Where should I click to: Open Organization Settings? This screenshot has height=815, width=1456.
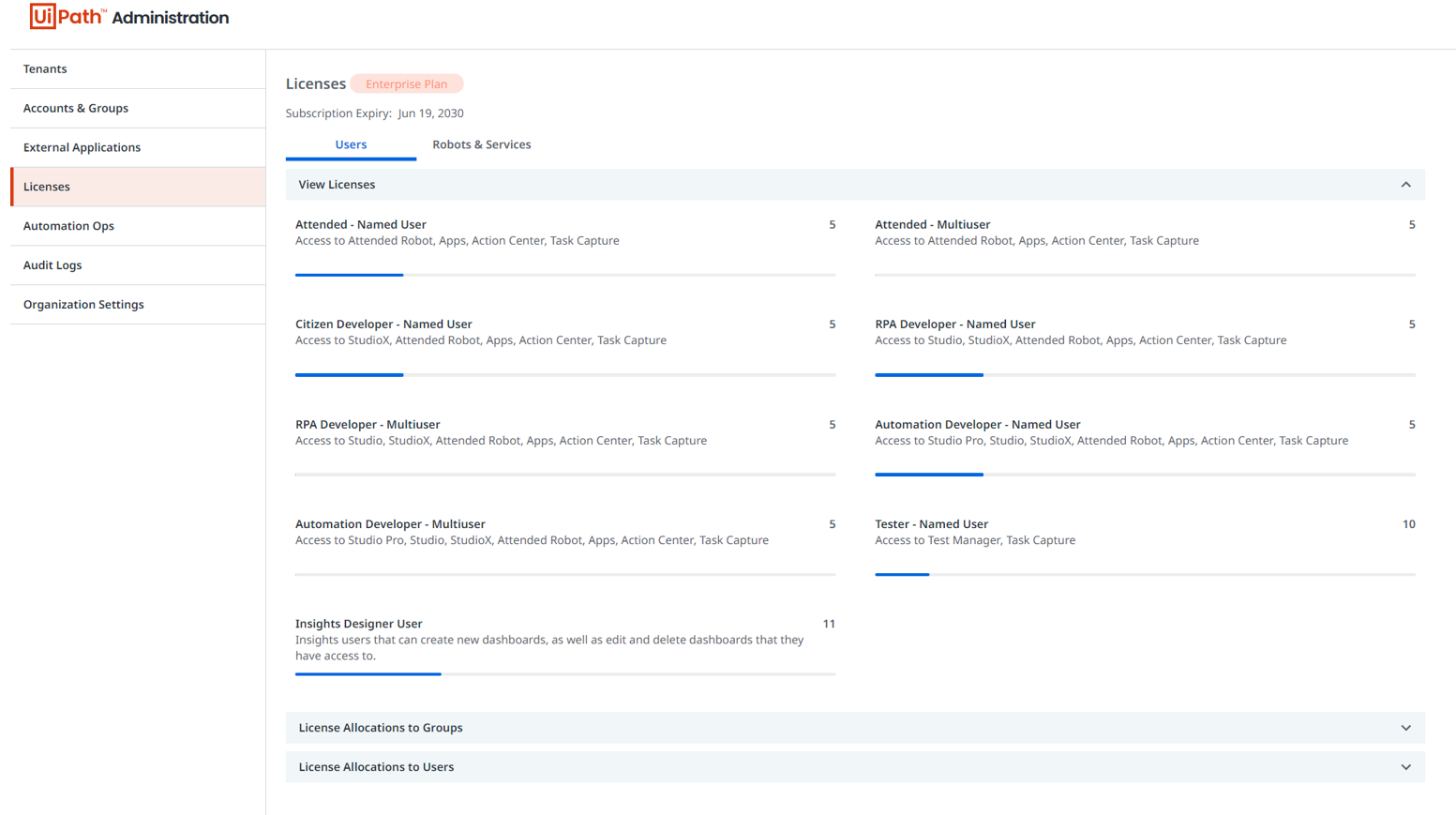[138, 305]
